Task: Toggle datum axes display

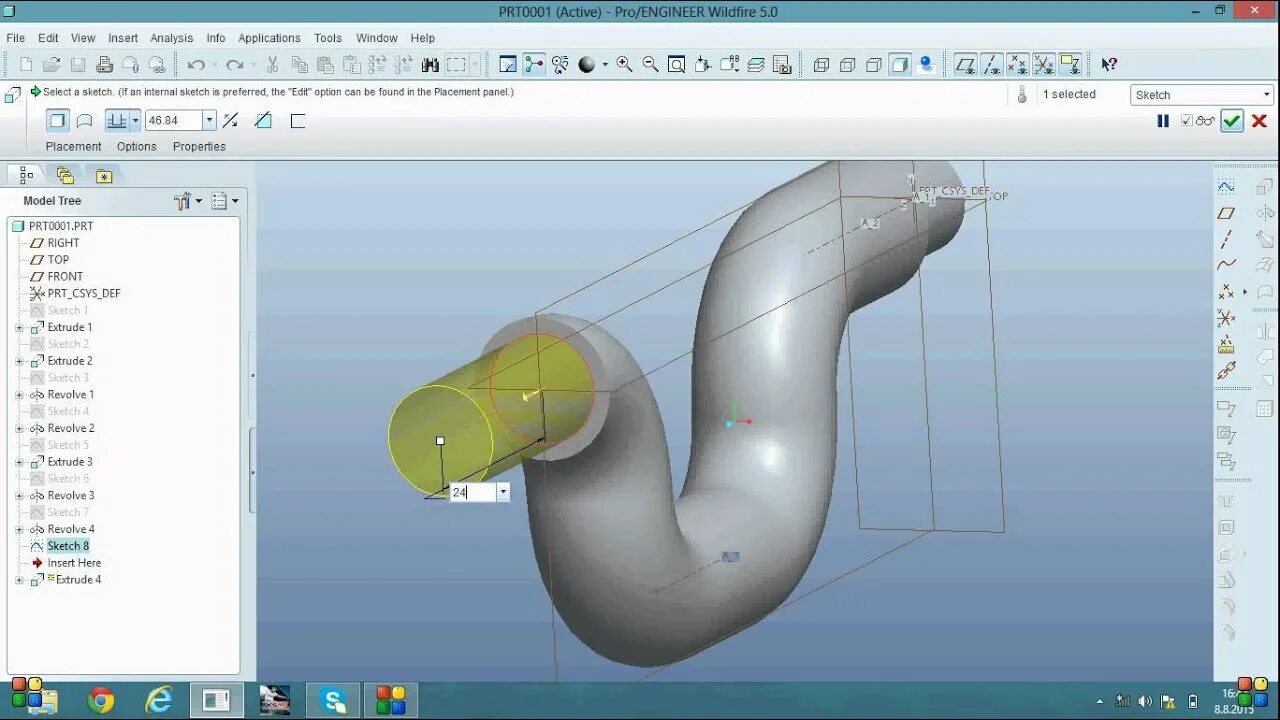Action: (991, 64)
